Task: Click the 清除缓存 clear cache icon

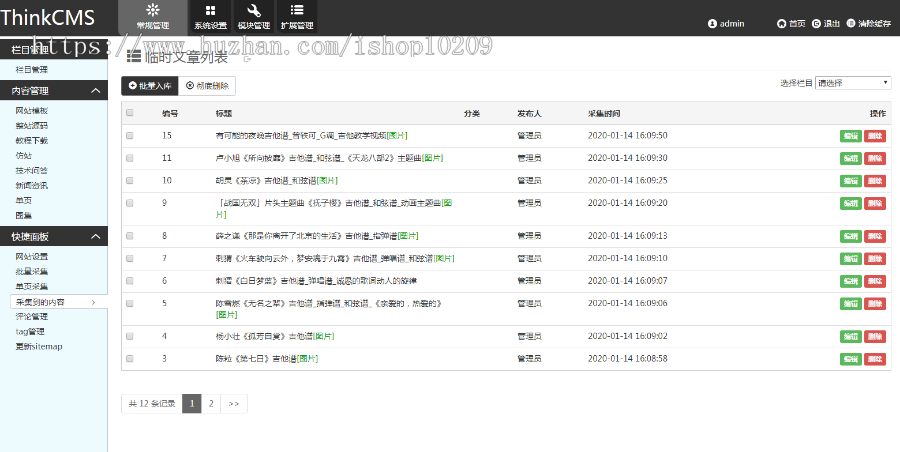Action: (851, 24)
